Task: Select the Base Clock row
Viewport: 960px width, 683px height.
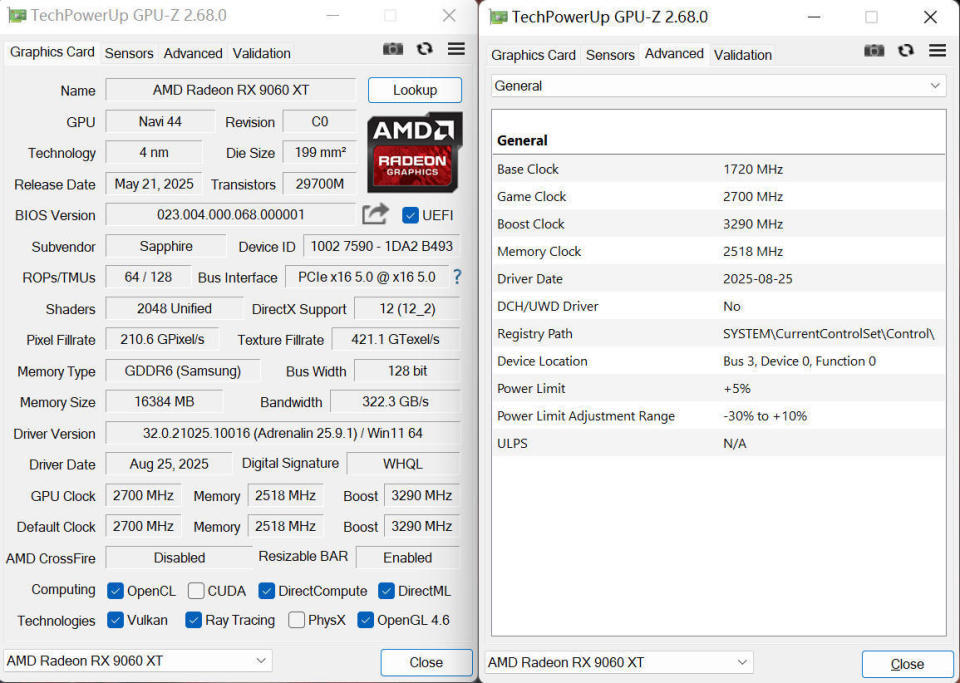Action: pos(719,169)
